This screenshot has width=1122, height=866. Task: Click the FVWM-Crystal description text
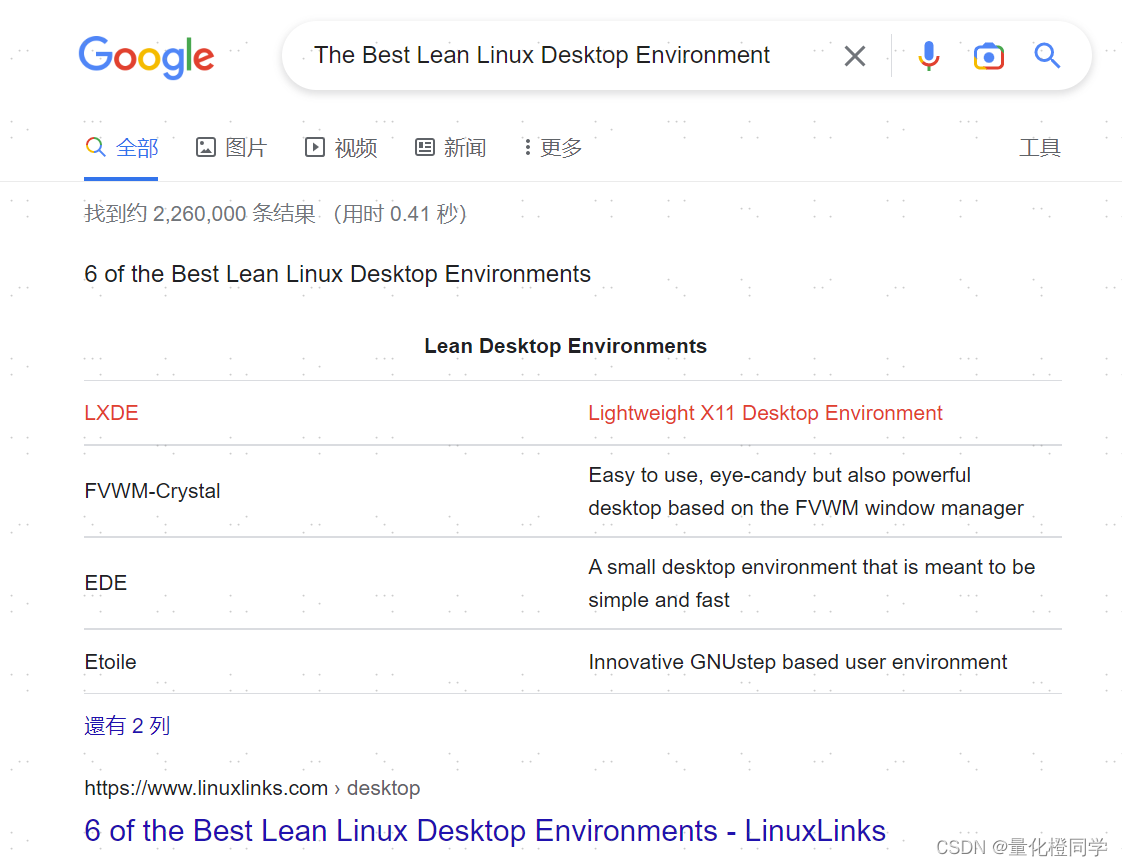tap(806, 492)
